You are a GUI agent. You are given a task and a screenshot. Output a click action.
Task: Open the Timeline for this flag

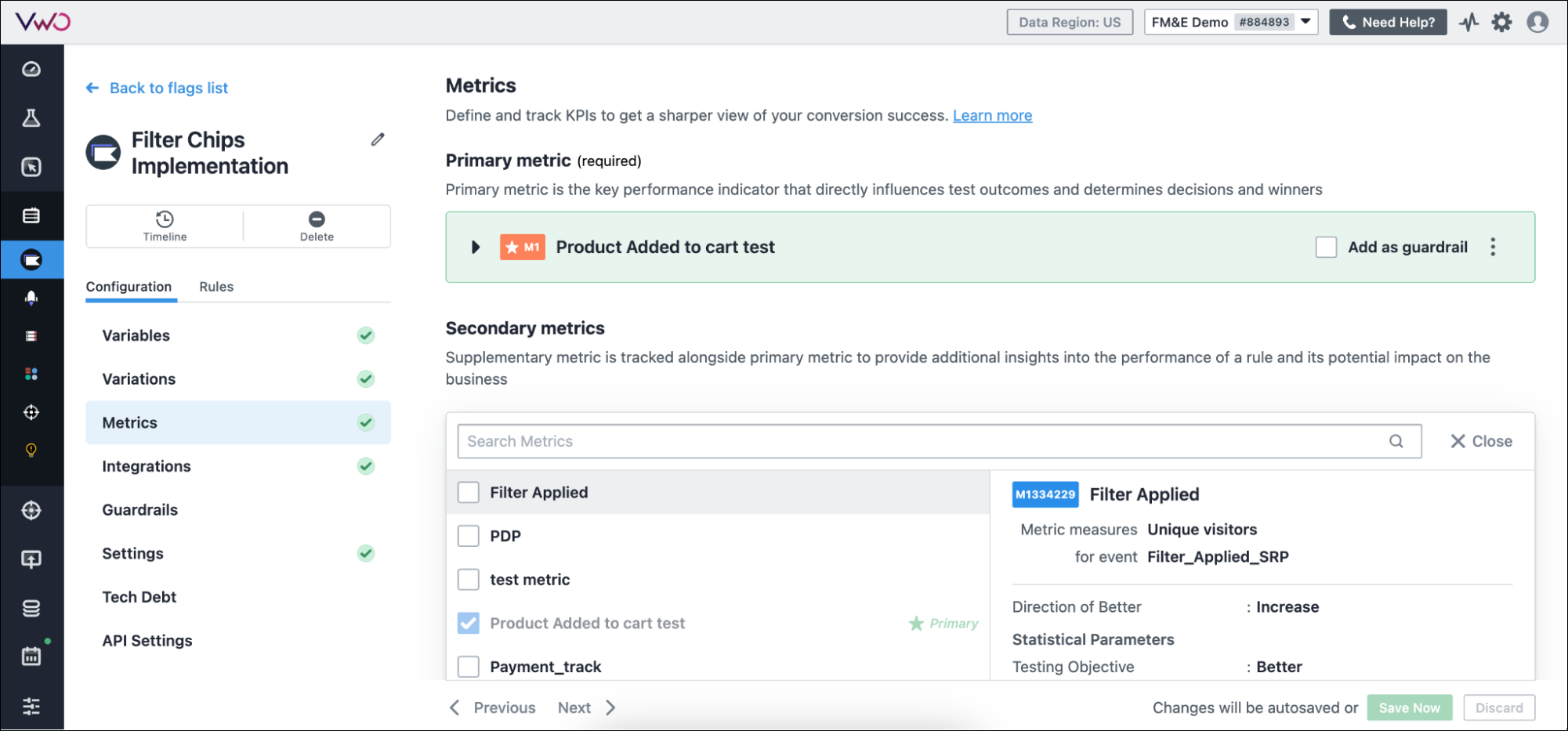click(165, 226)
